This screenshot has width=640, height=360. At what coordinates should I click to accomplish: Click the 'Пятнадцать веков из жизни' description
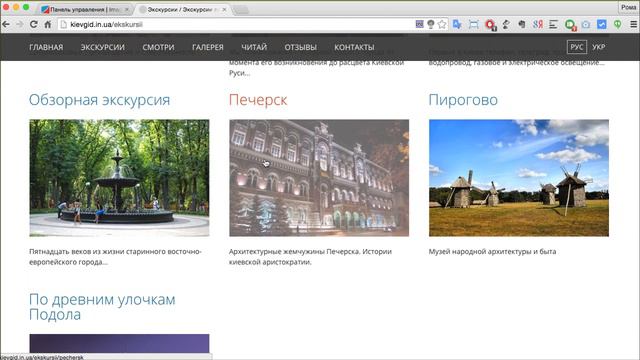115,257
